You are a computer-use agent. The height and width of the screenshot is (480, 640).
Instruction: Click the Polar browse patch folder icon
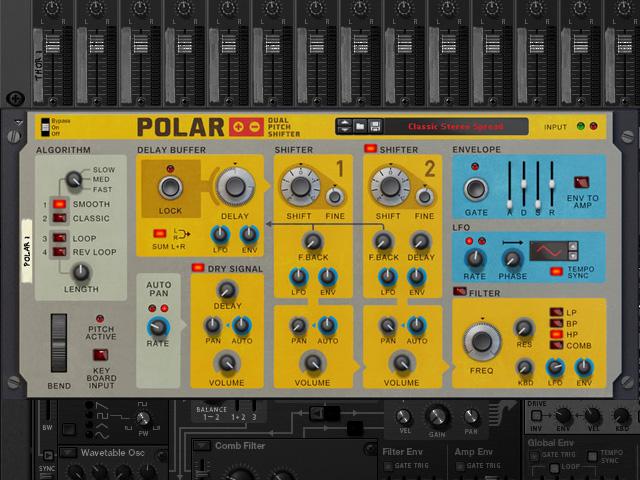360,127
